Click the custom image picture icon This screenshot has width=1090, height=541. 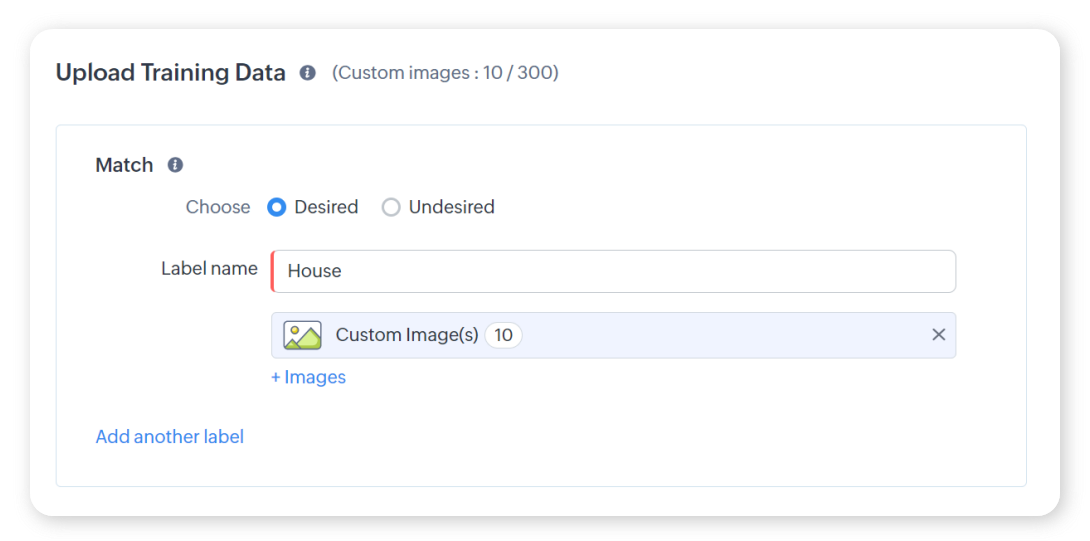click(x=302, y=335)
